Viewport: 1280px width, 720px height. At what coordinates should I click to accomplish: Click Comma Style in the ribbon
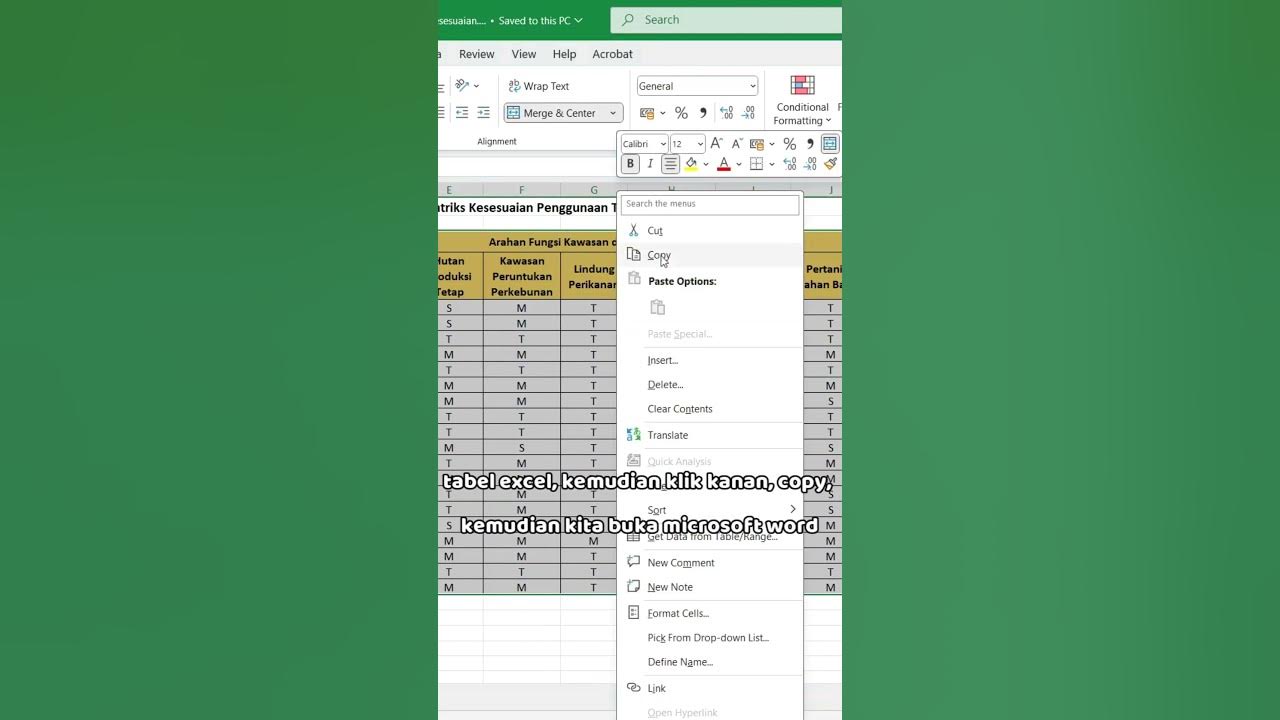coord(703,113)
